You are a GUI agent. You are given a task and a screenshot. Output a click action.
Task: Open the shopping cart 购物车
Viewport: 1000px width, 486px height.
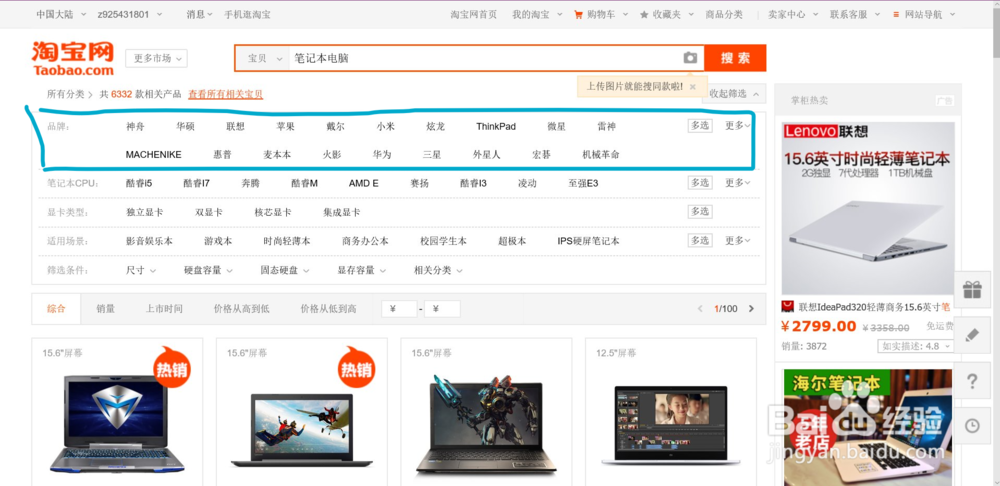(600, 14)
